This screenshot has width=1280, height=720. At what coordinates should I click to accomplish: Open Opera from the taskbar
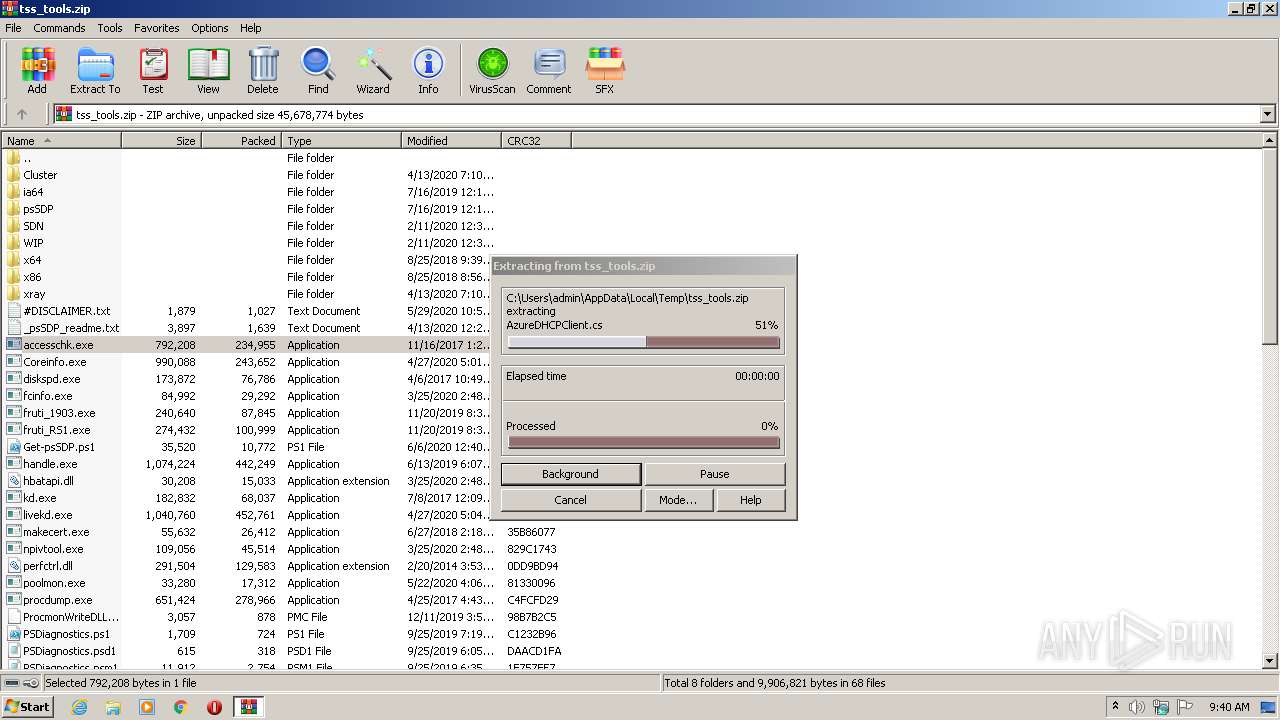[x=214, y=707]
